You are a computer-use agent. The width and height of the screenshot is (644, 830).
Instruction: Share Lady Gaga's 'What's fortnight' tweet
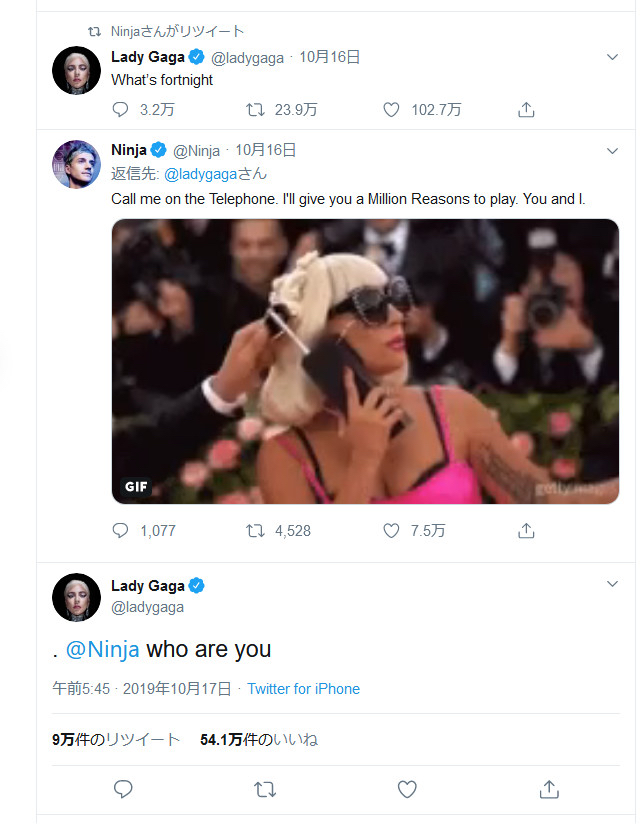[x=527, y=110]
